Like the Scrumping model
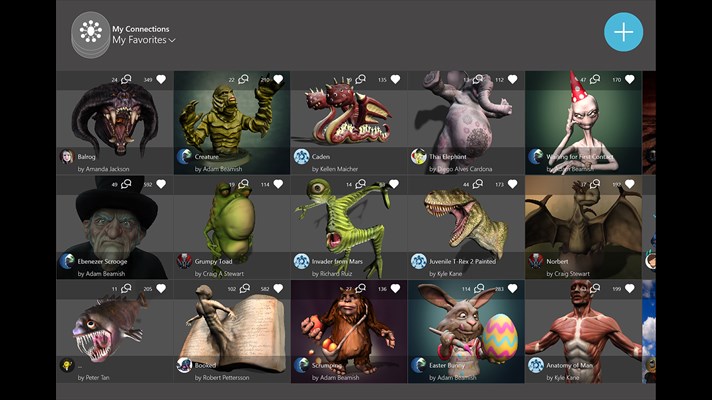 pyautogui.click(x=396, y=288)
